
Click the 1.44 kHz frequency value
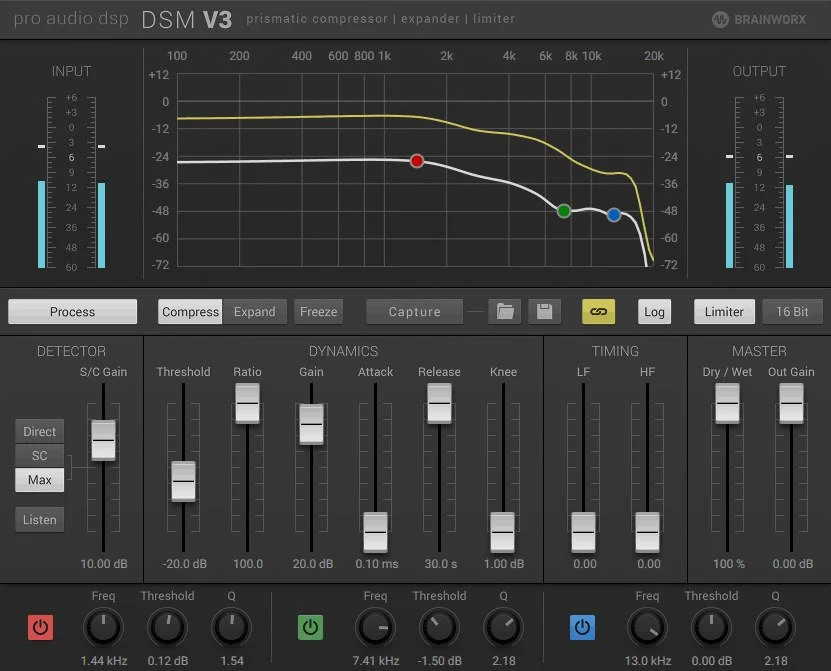pos(104,661)
